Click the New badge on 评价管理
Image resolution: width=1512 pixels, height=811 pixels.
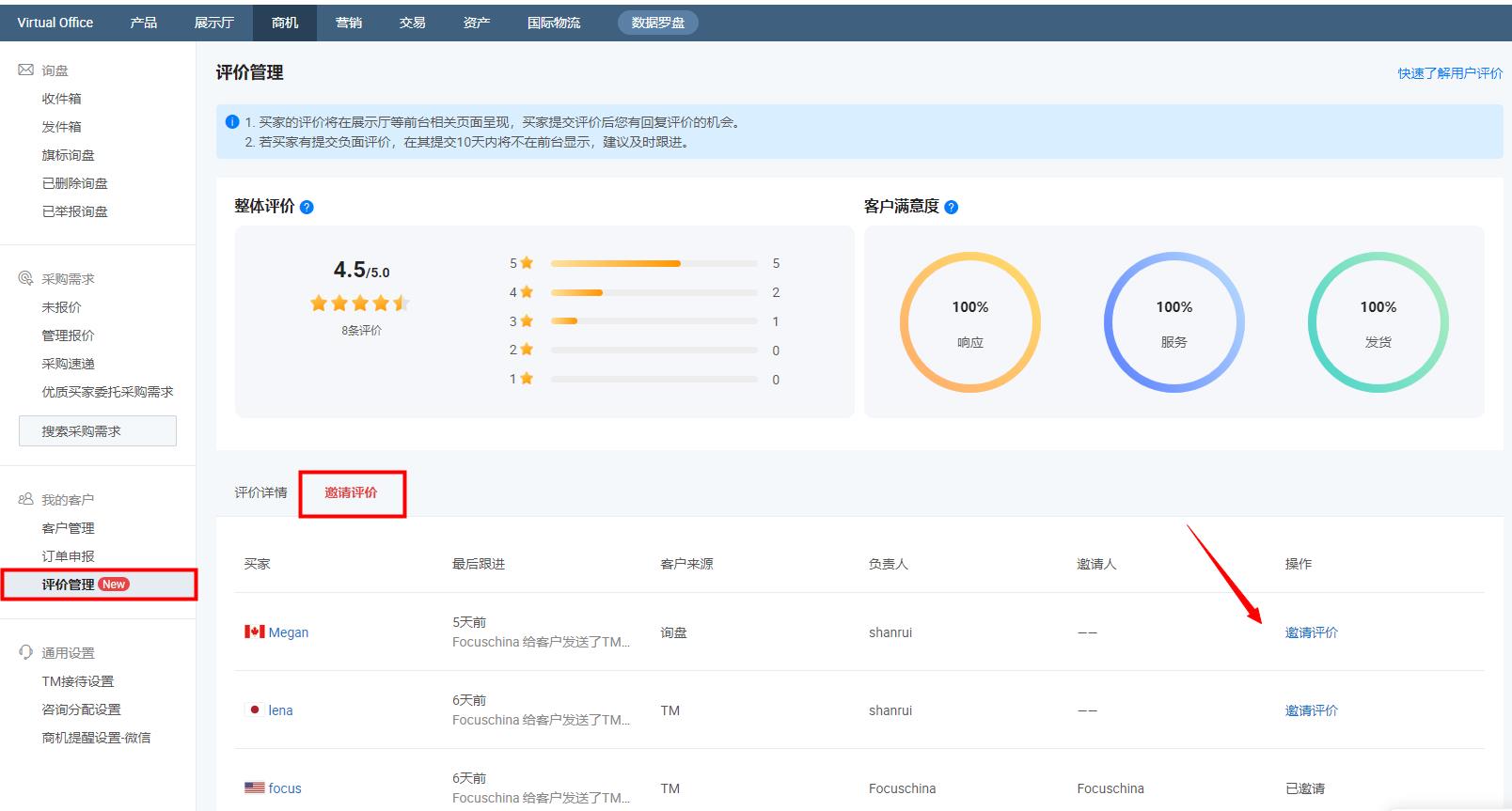click(x=114, y=584)
